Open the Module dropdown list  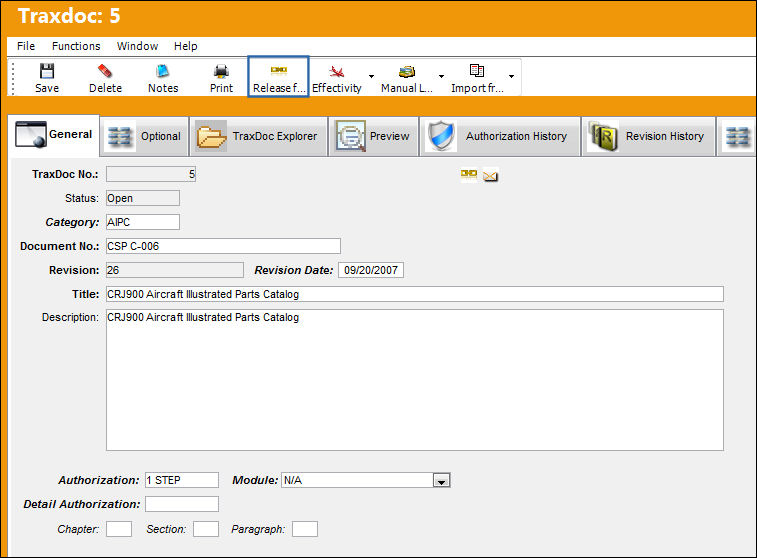coord(442,480)
